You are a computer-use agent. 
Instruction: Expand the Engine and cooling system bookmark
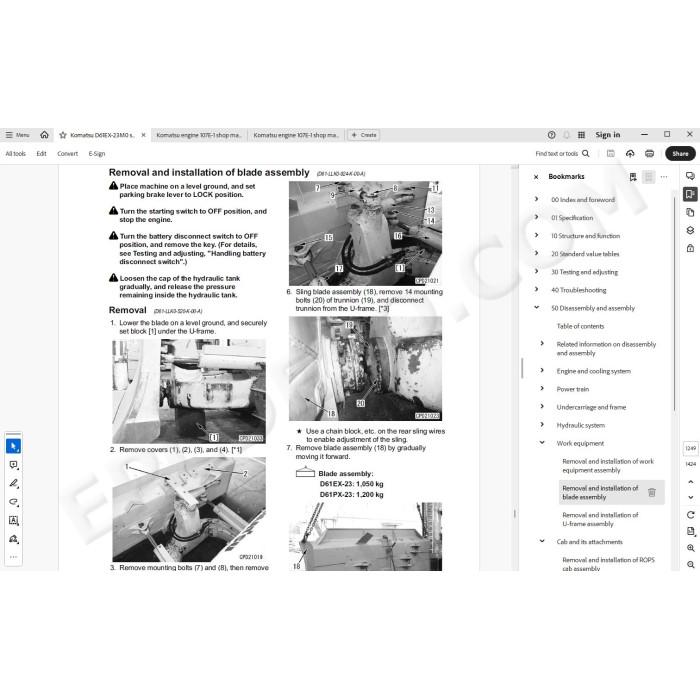point(542,371)
